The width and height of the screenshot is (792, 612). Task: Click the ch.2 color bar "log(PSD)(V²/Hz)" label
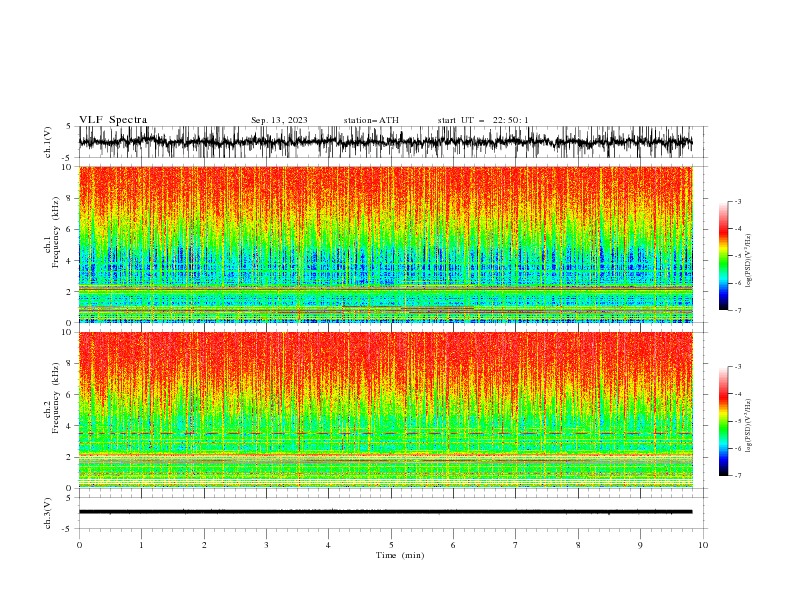click(749, 426)
